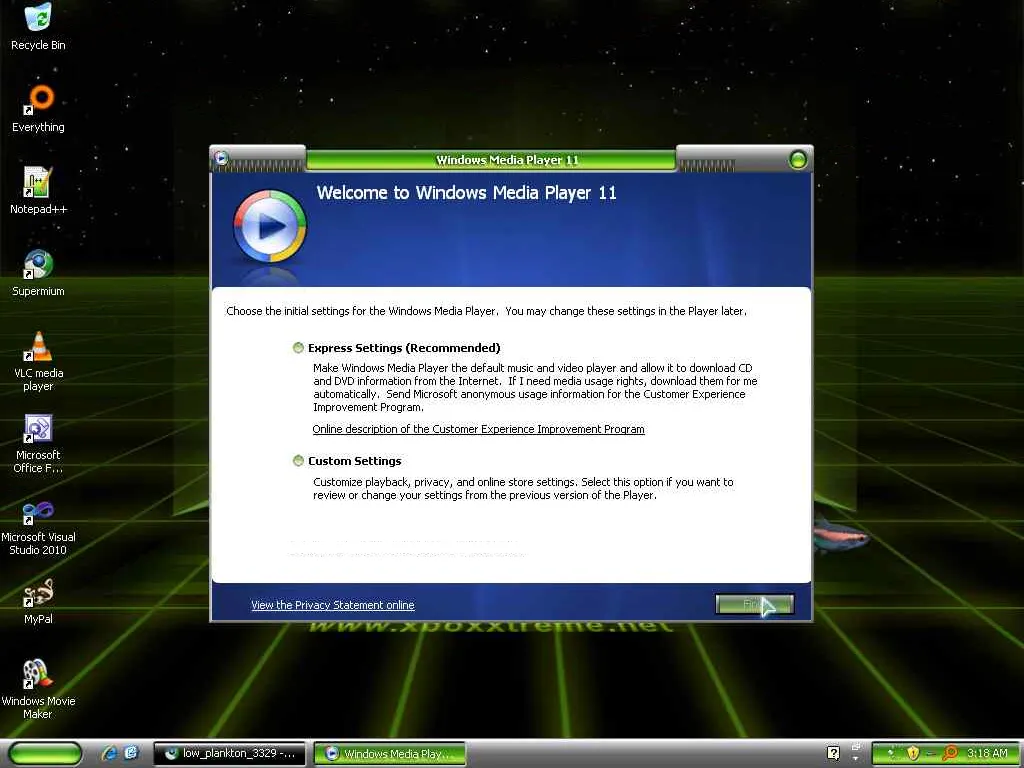
Task: Open View the Privacy Statement online link
Action: point(332,605)
